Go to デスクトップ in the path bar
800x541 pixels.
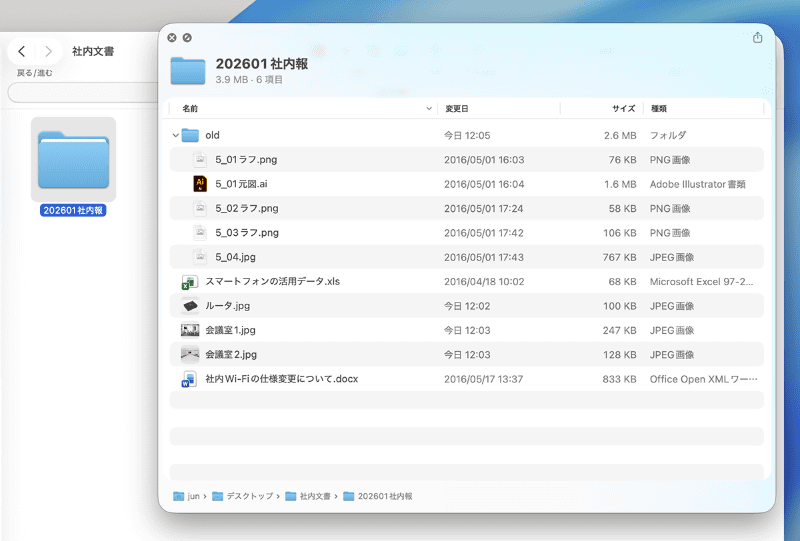[x=250, y=496]
